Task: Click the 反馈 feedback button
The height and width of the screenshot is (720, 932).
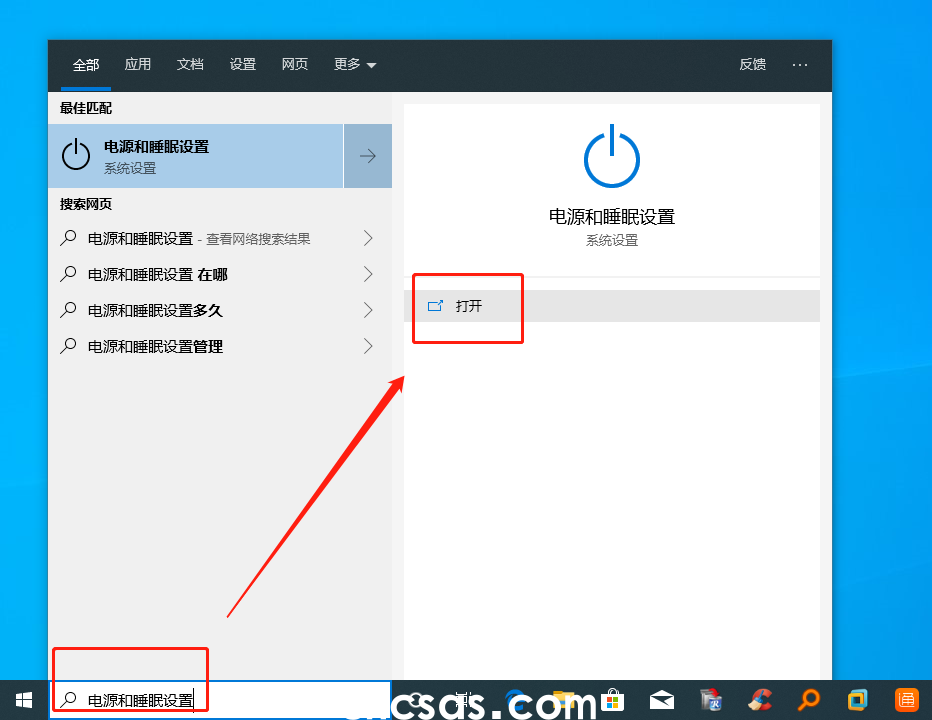Action: pos(752,64)
